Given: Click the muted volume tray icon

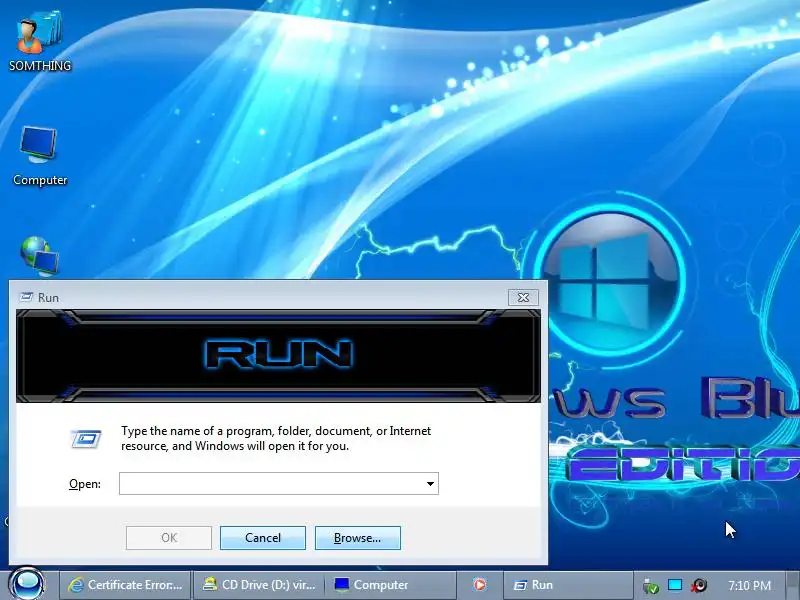Looking at the screenshot, I should pyautogui.click(x=699, y=585).
